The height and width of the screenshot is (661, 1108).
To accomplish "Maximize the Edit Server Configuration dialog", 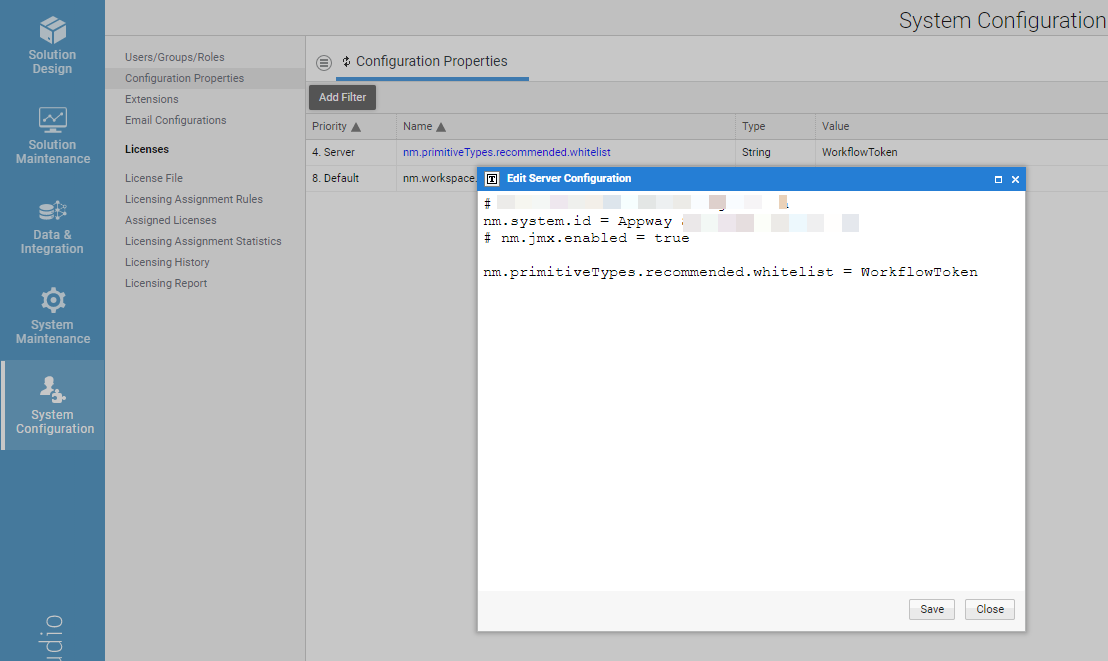I will coord(998,179).
